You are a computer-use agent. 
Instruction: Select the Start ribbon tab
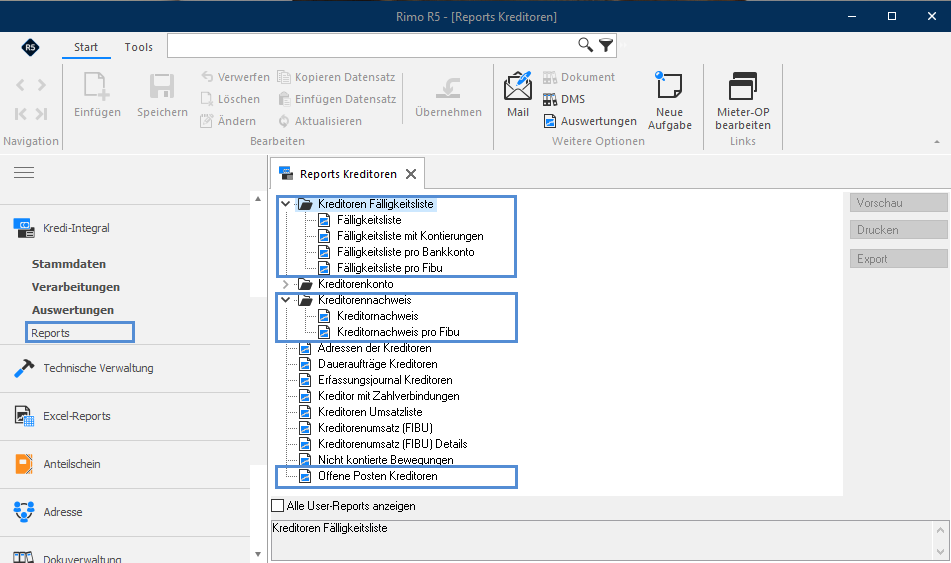coord(86,47)
